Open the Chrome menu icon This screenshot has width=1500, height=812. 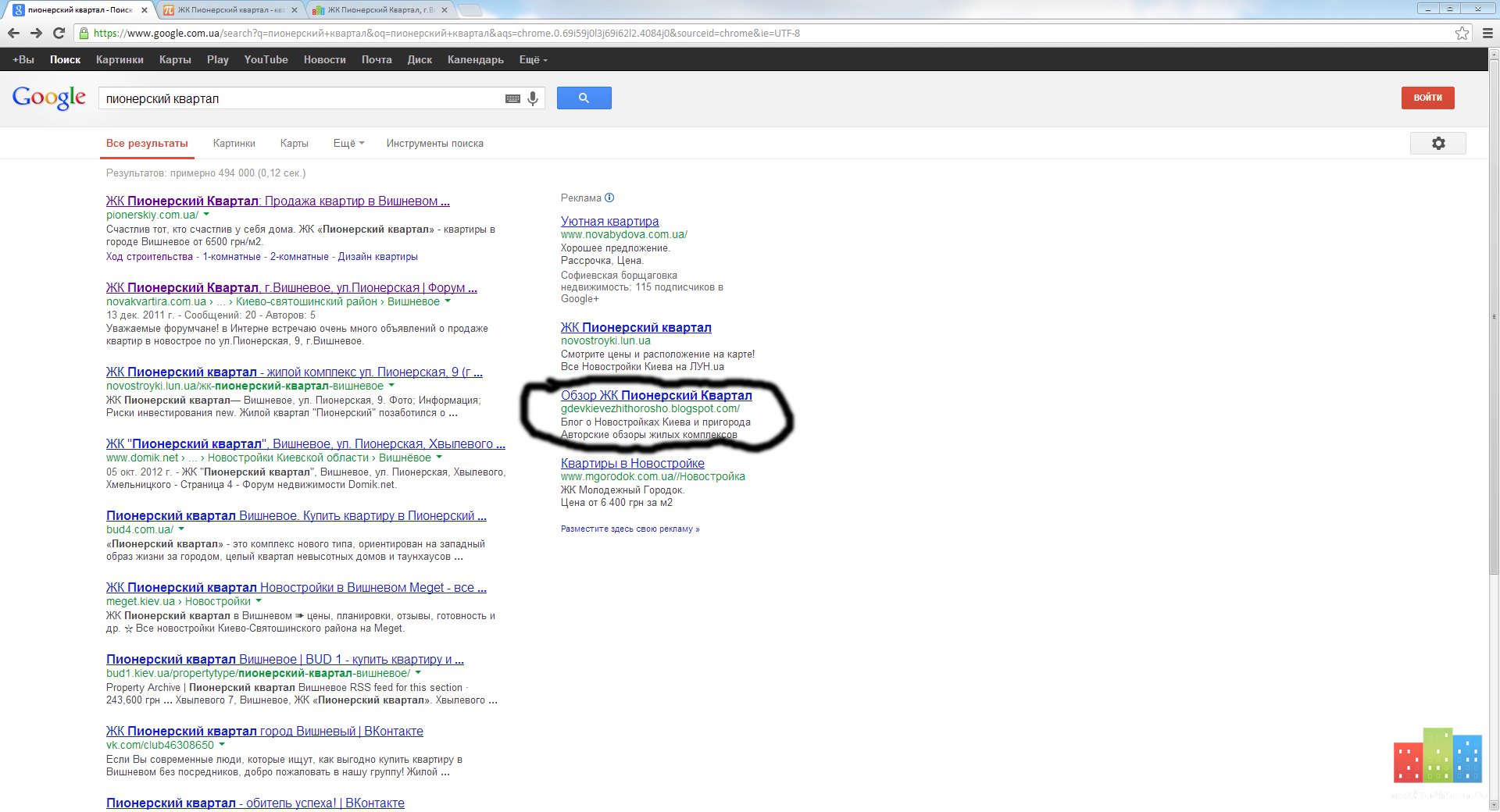1487,33
